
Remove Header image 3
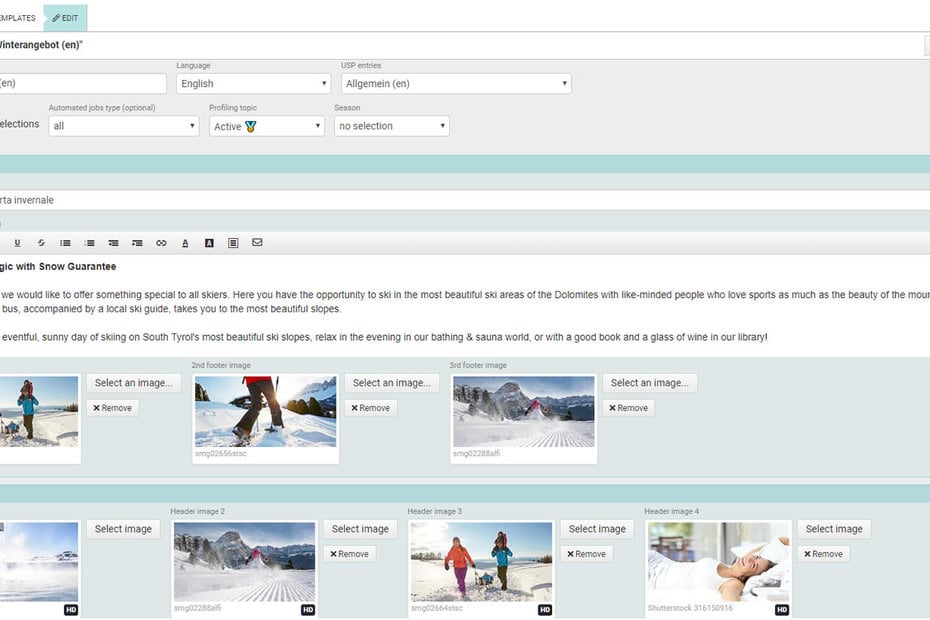(x=587, y=554)
